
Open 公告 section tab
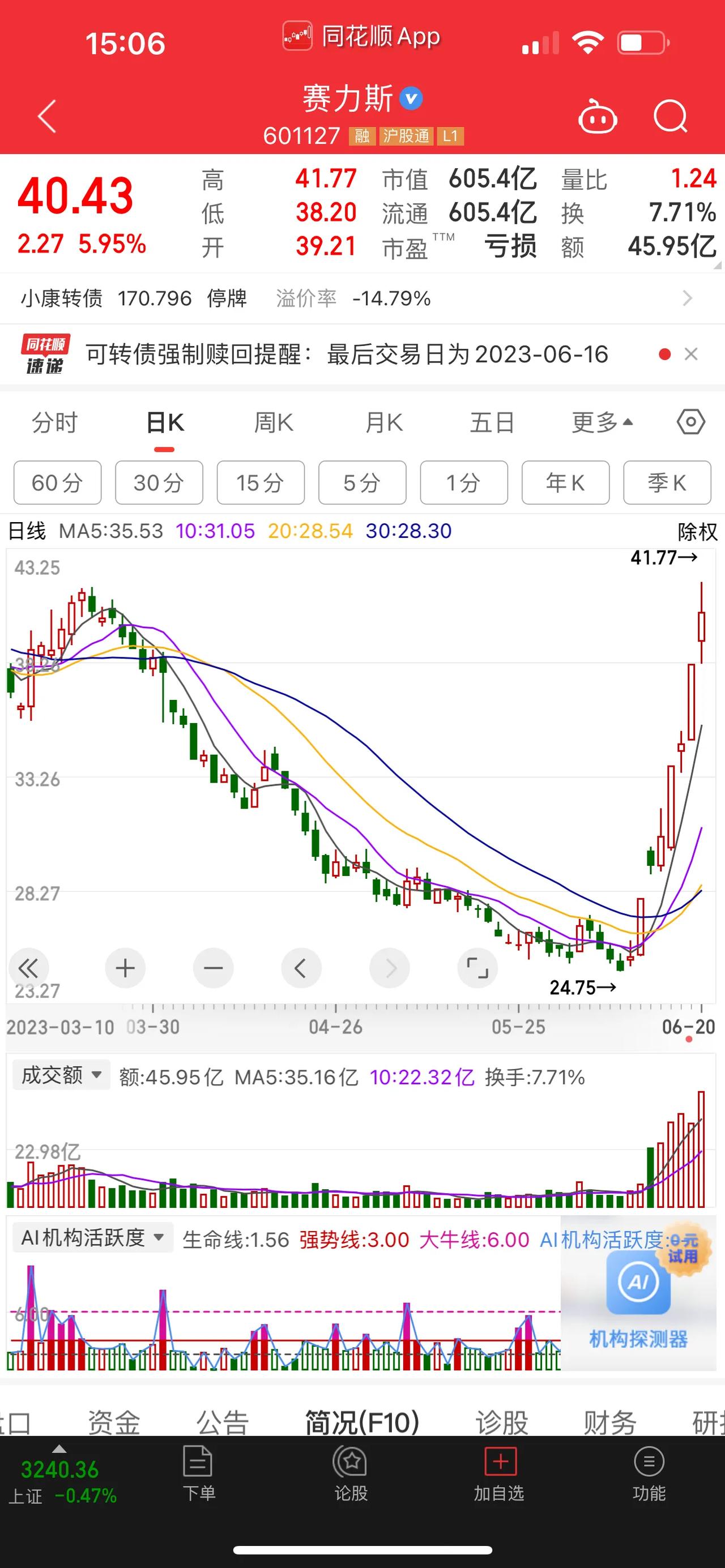pos(222,1422)
